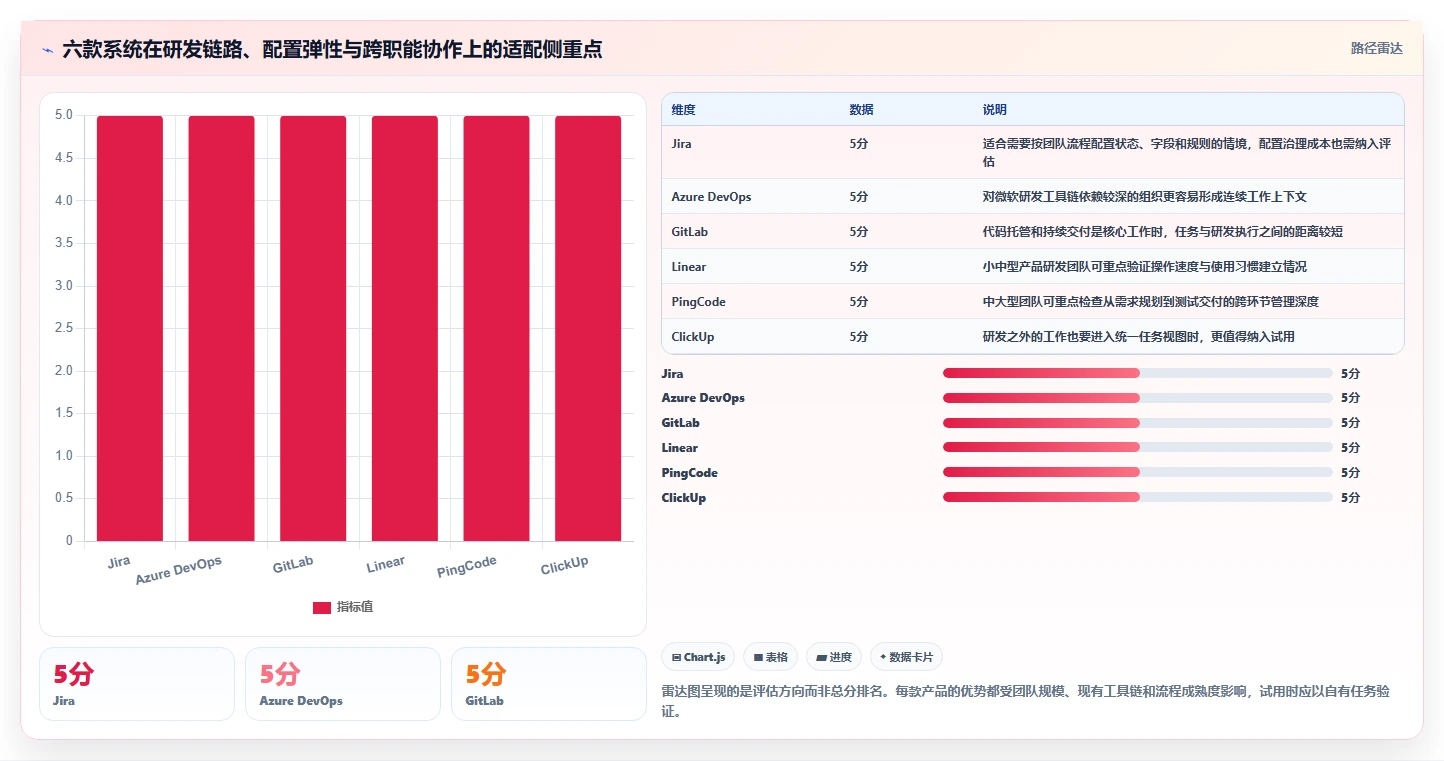Open the Azure DevOps 5分 data card
This screenshot has height=761, width=1444.
pos(343,684)
